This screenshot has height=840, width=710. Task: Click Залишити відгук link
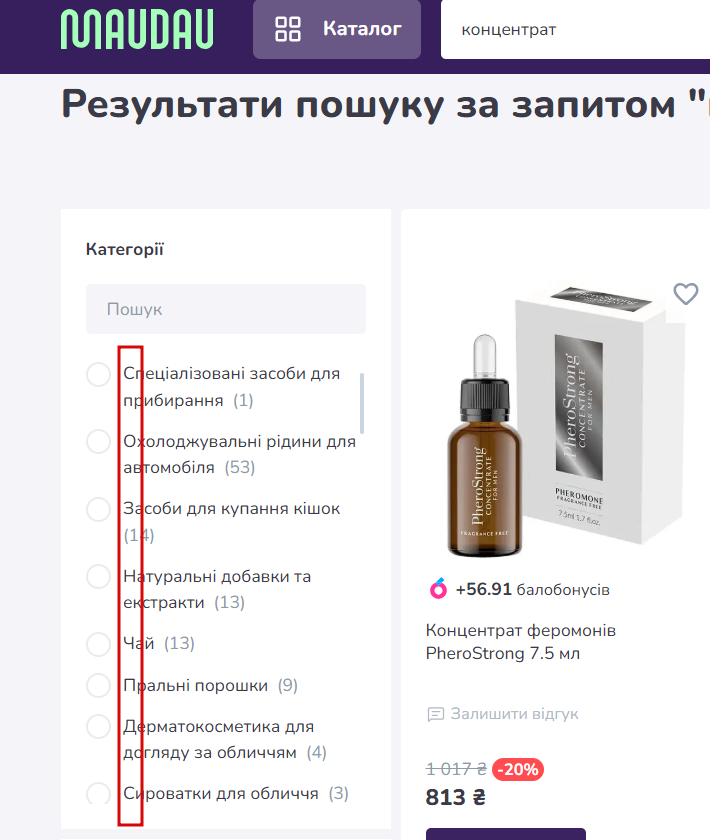[x=514, y=714]
